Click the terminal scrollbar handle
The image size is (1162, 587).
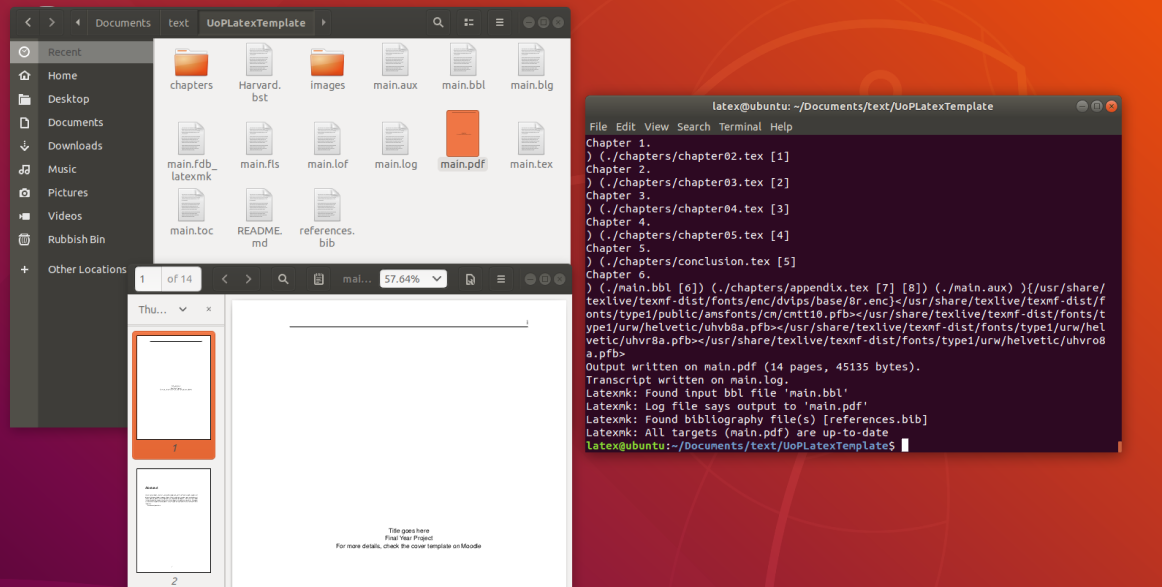point(1119,446)
